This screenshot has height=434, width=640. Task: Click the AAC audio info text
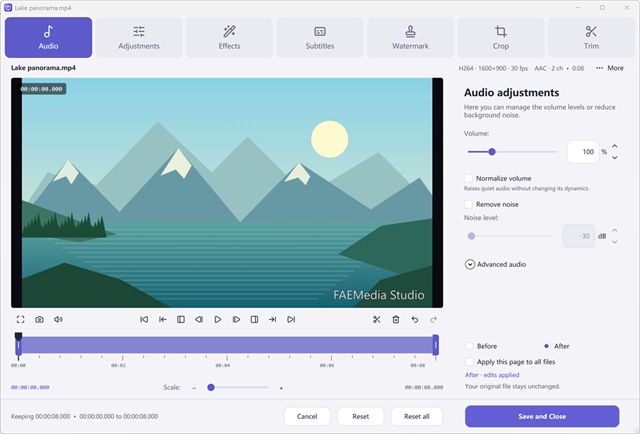(x=549, y=68)
